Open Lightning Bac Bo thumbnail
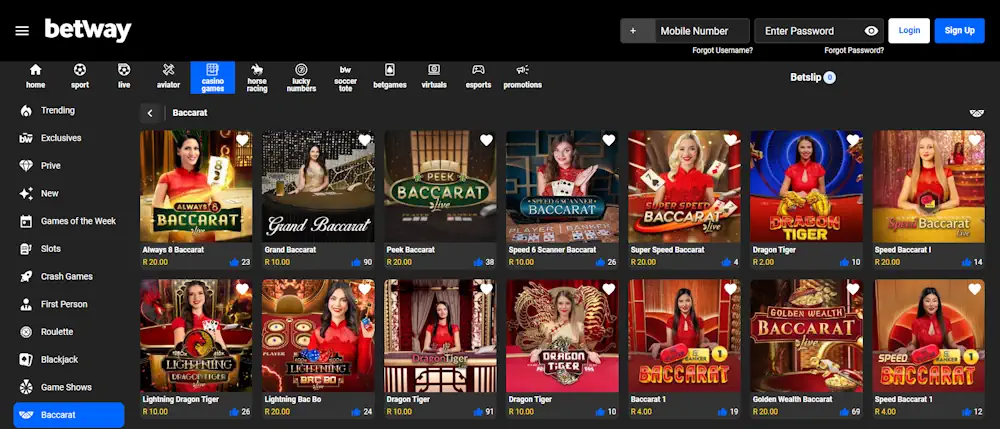Image resolution: width=1000 pixels, height=429 pixels. (x=318, y=336)
